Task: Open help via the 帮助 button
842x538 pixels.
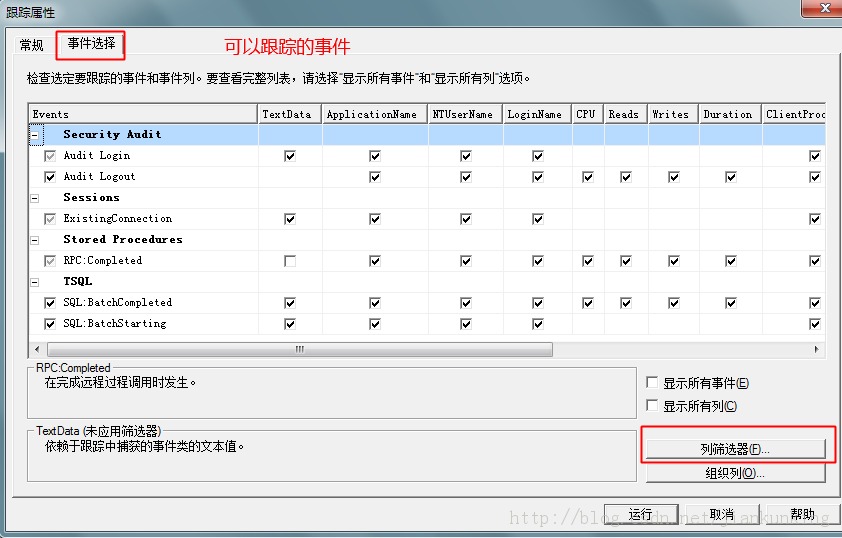Action: click(x=802, y=514)
